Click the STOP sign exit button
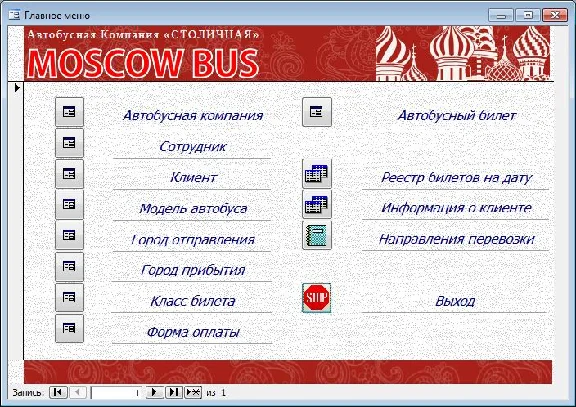The width and height of the screenshot is (576, 407). click(317, 298)
